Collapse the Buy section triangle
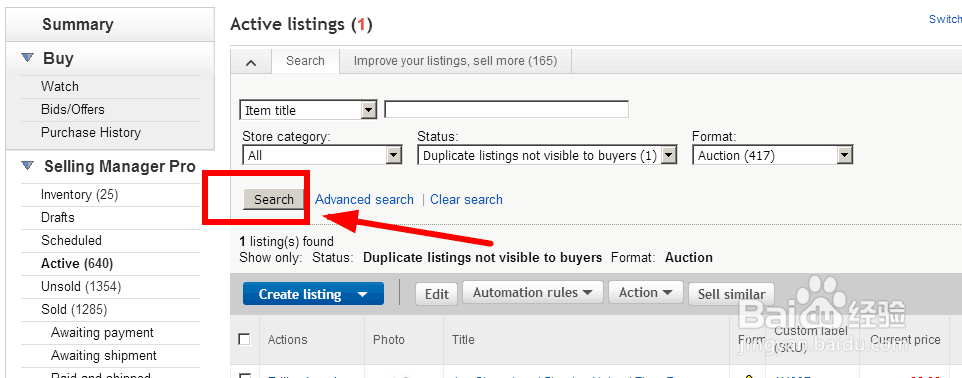 tap(27, 58)
